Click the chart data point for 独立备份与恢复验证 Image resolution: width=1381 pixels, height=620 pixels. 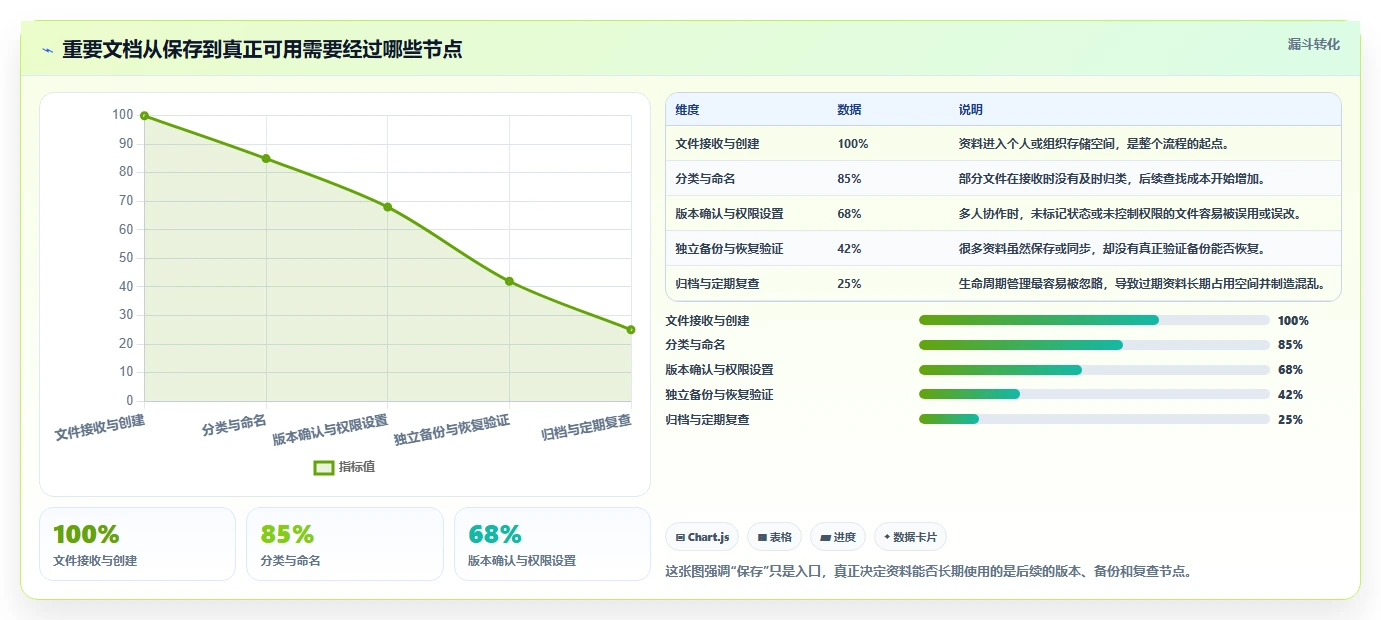[x=509, y=281]
